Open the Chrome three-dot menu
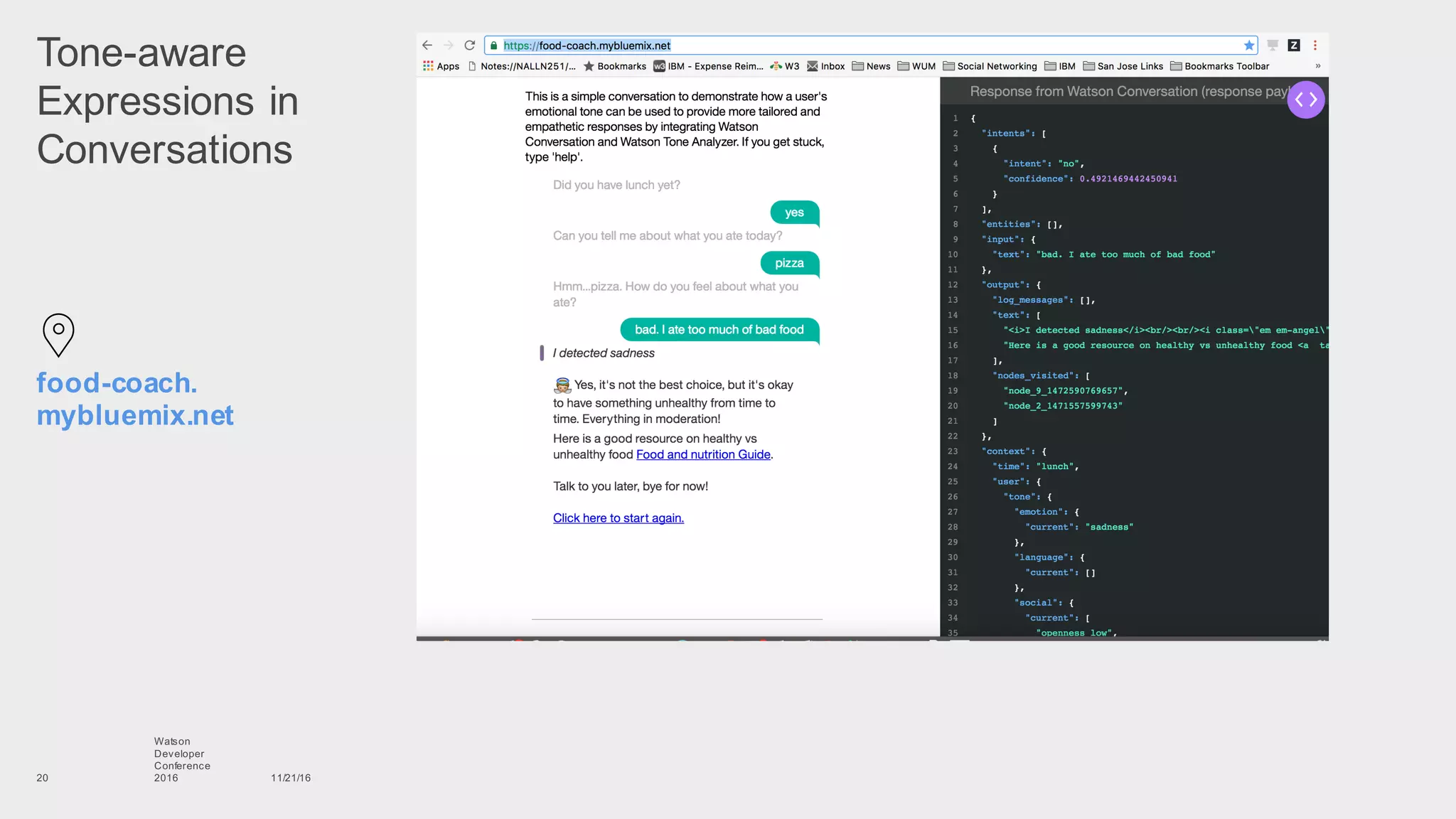Screen dimensions: 1456x819 click(1315, 45)
